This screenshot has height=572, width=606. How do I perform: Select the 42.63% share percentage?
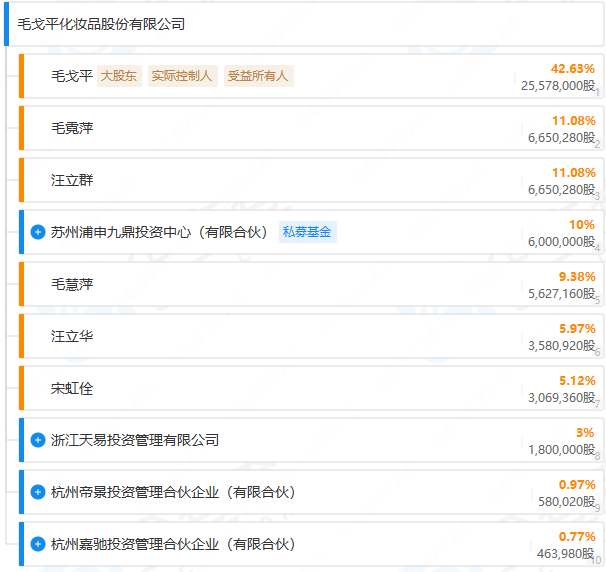(x=573, y=69)
